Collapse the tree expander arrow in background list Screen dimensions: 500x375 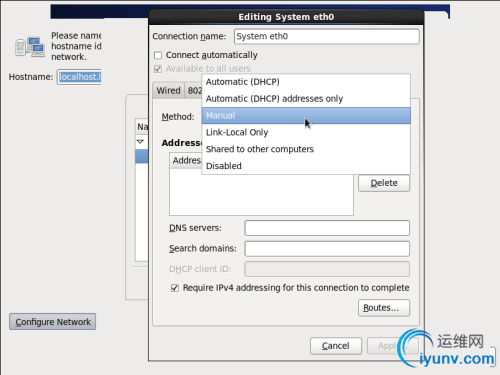140,142
